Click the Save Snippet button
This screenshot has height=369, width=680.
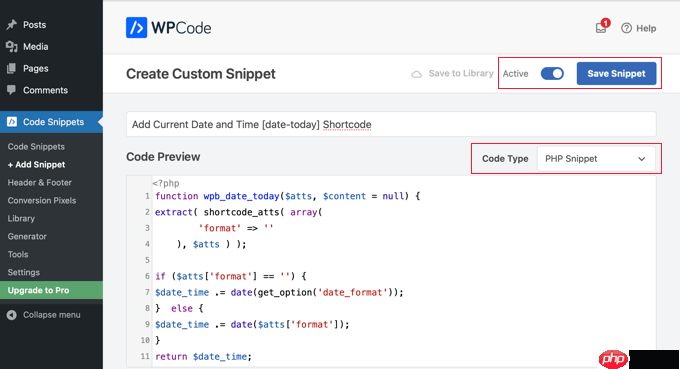point(616,74)
